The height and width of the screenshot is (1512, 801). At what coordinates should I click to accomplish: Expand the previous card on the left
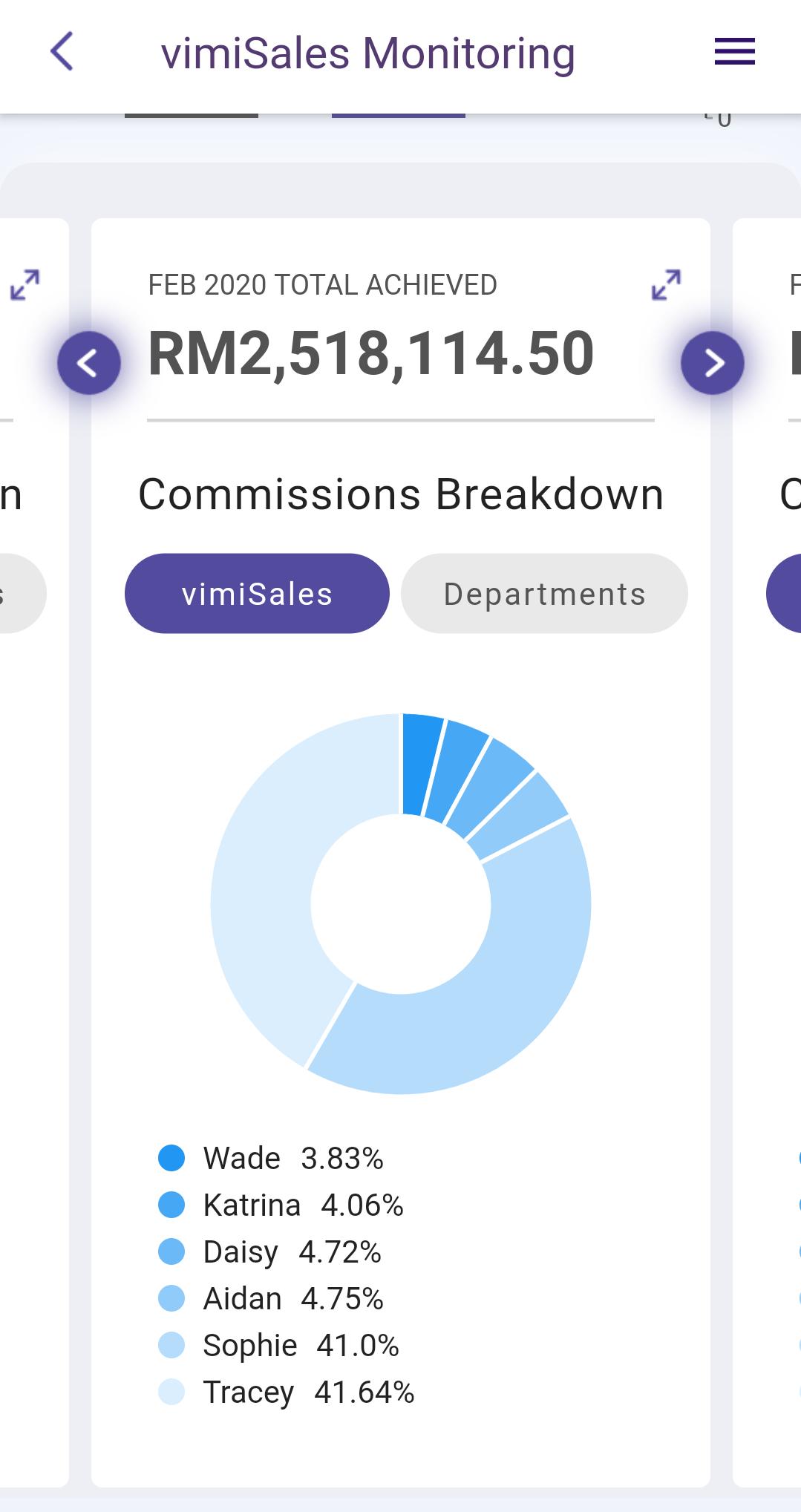coord(25,284)
